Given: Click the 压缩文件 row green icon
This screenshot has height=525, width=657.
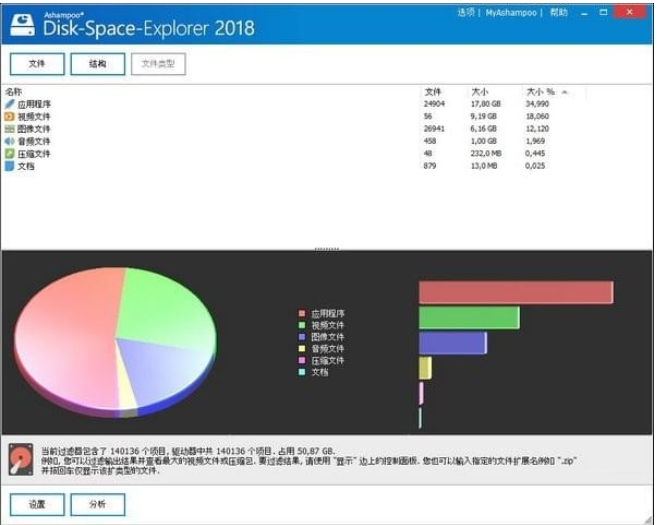Looking at the screenshot, I should [9, 154].
